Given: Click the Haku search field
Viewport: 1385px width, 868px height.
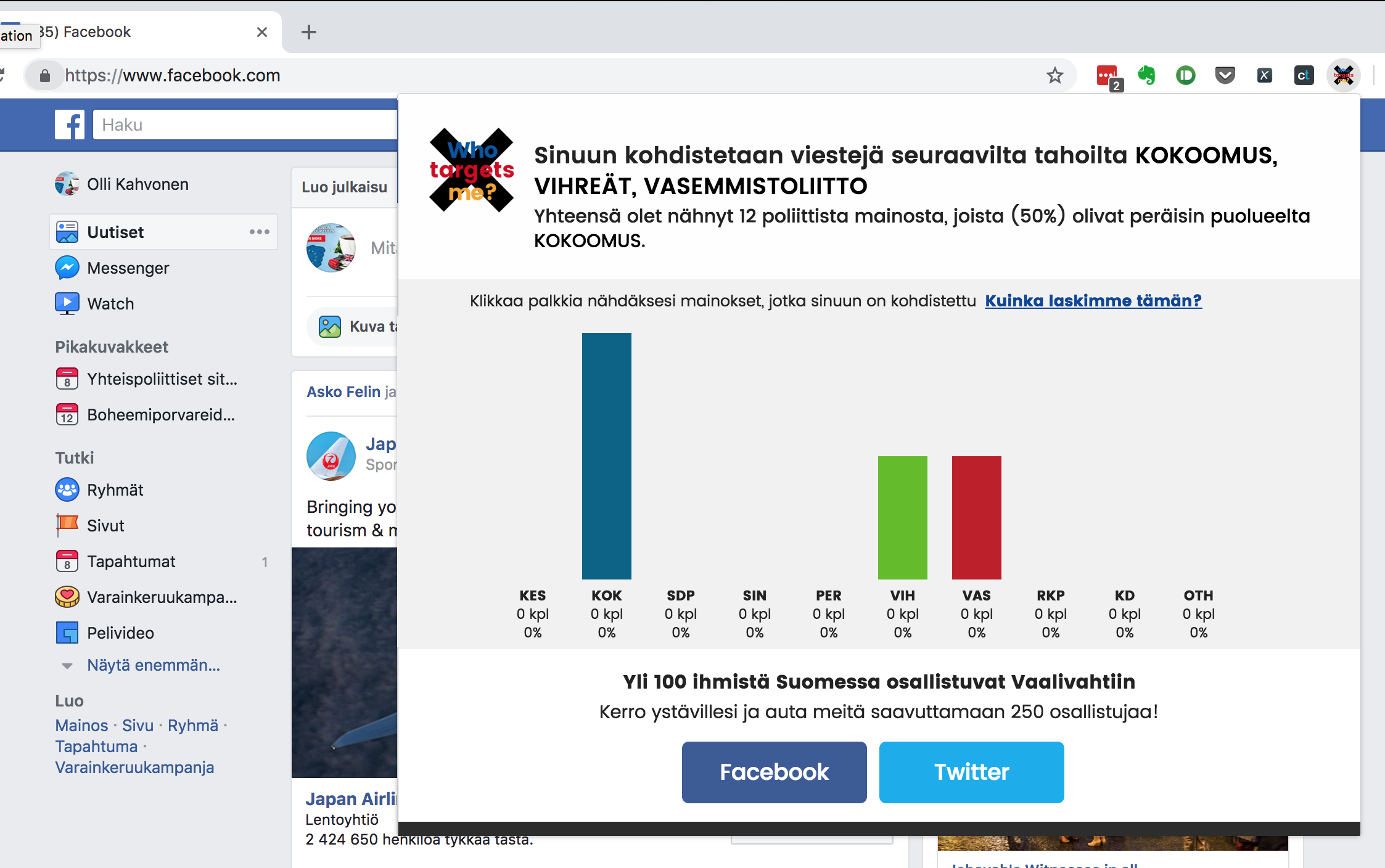Looking at the screenshot, I should tap(245, 125).
